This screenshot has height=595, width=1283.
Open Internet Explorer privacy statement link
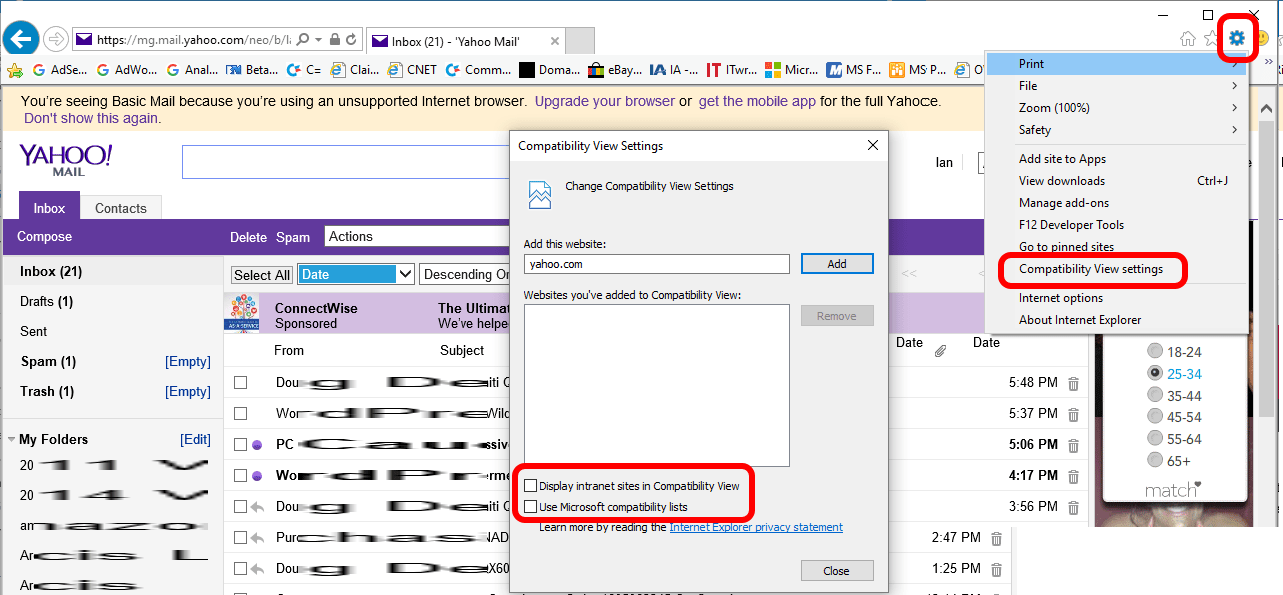pos(755,527)
